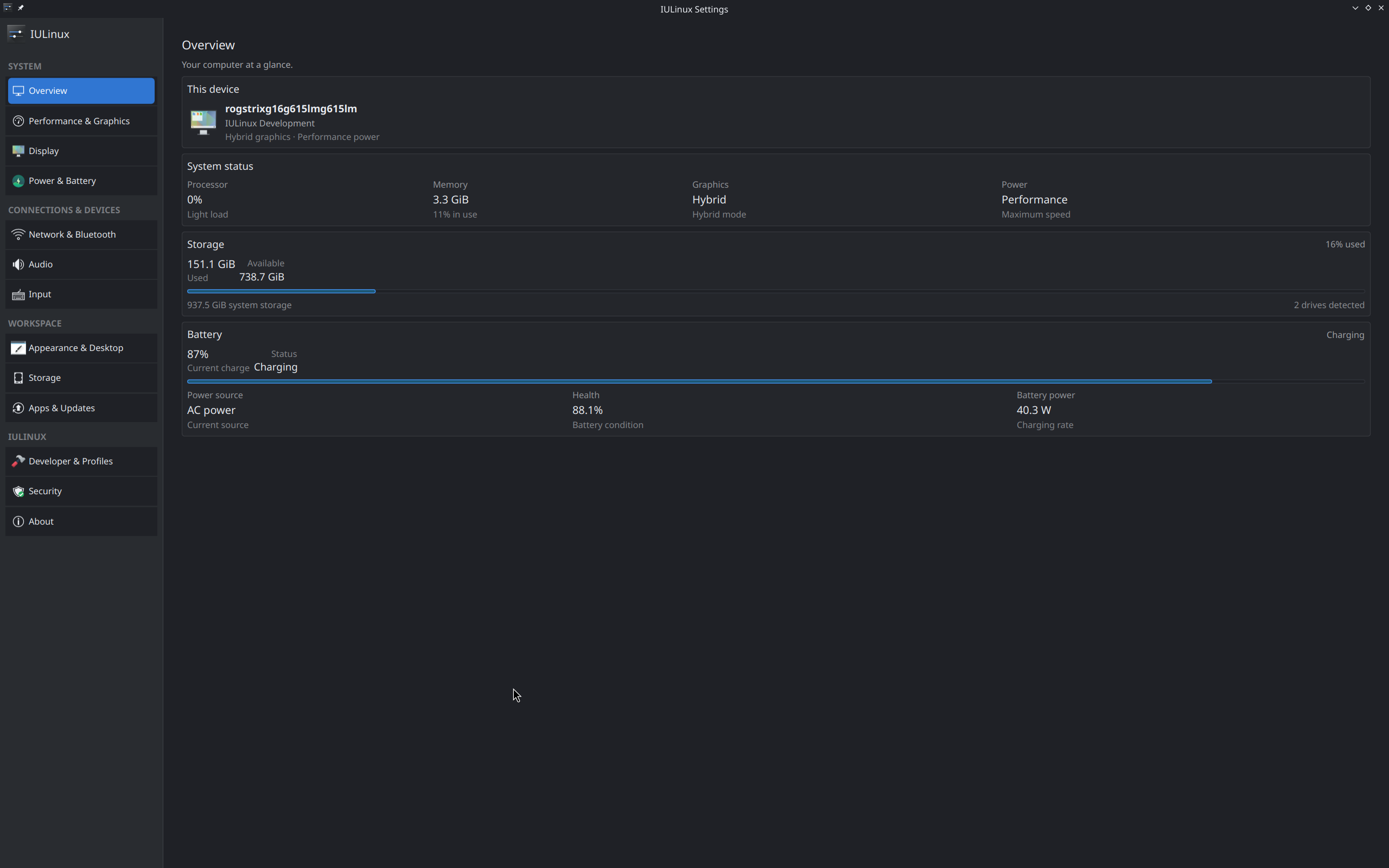Click the Battery power value 40.3 W
This screenshot has height=868, width=1389.
tap(1034, 410)
